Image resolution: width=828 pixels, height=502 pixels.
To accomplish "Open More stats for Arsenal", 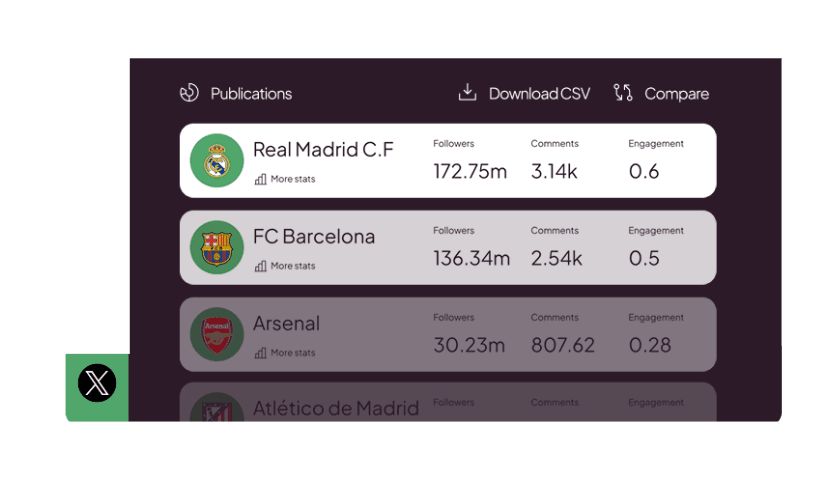I will [x=285, y=353].
